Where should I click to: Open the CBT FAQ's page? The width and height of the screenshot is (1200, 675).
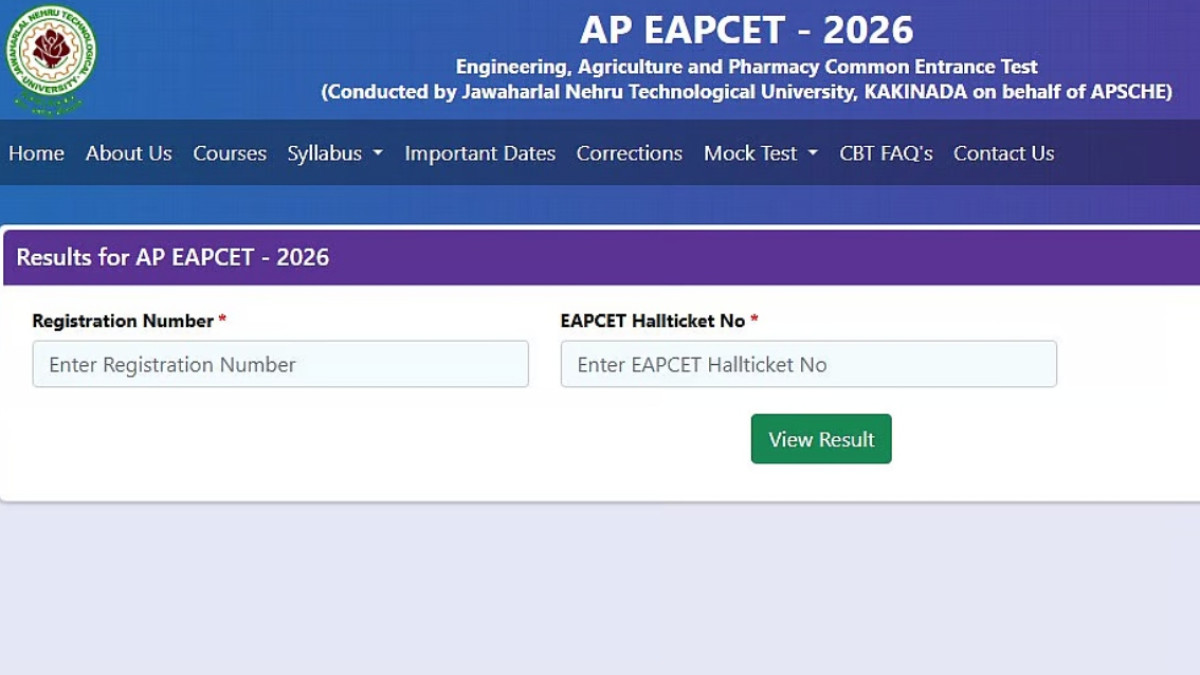pos(886,153)
